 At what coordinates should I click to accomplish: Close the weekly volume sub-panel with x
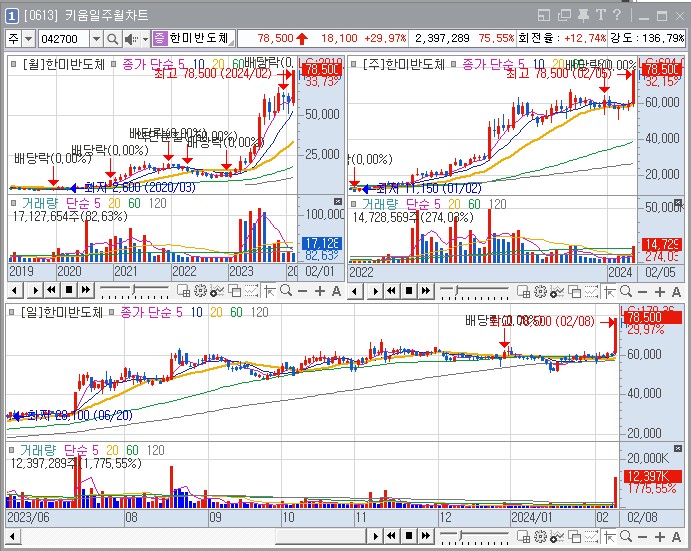point(678,202)
